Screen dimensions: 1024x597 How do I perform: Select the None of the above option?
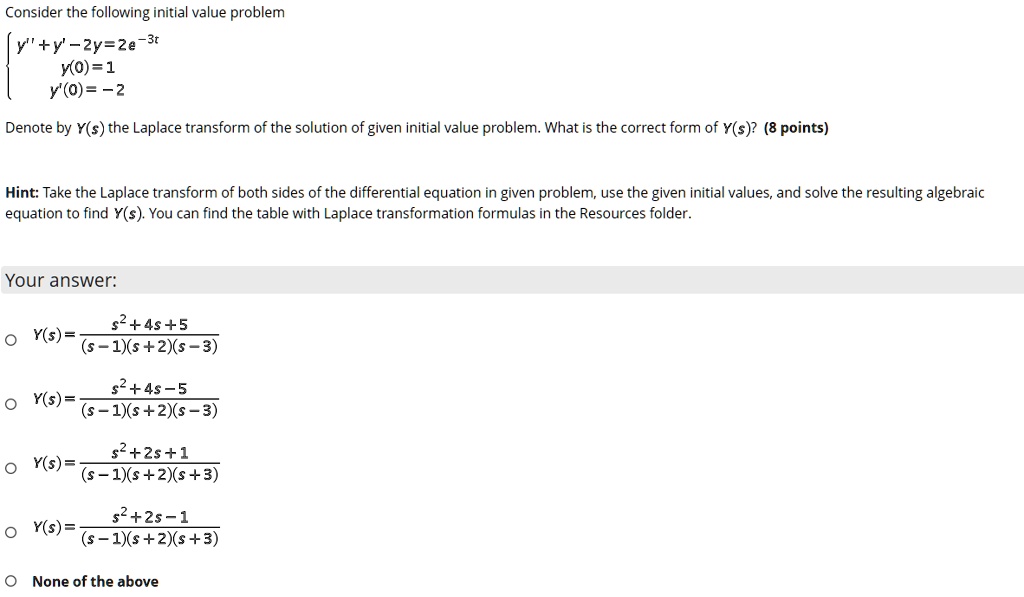click(10, 581)
